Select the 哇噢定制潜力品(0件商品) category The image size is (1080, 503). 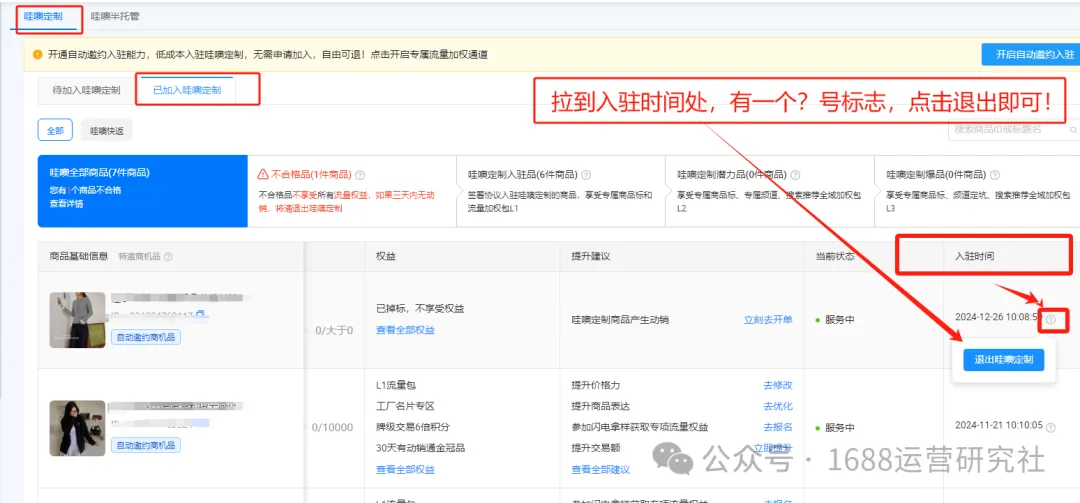769,191
